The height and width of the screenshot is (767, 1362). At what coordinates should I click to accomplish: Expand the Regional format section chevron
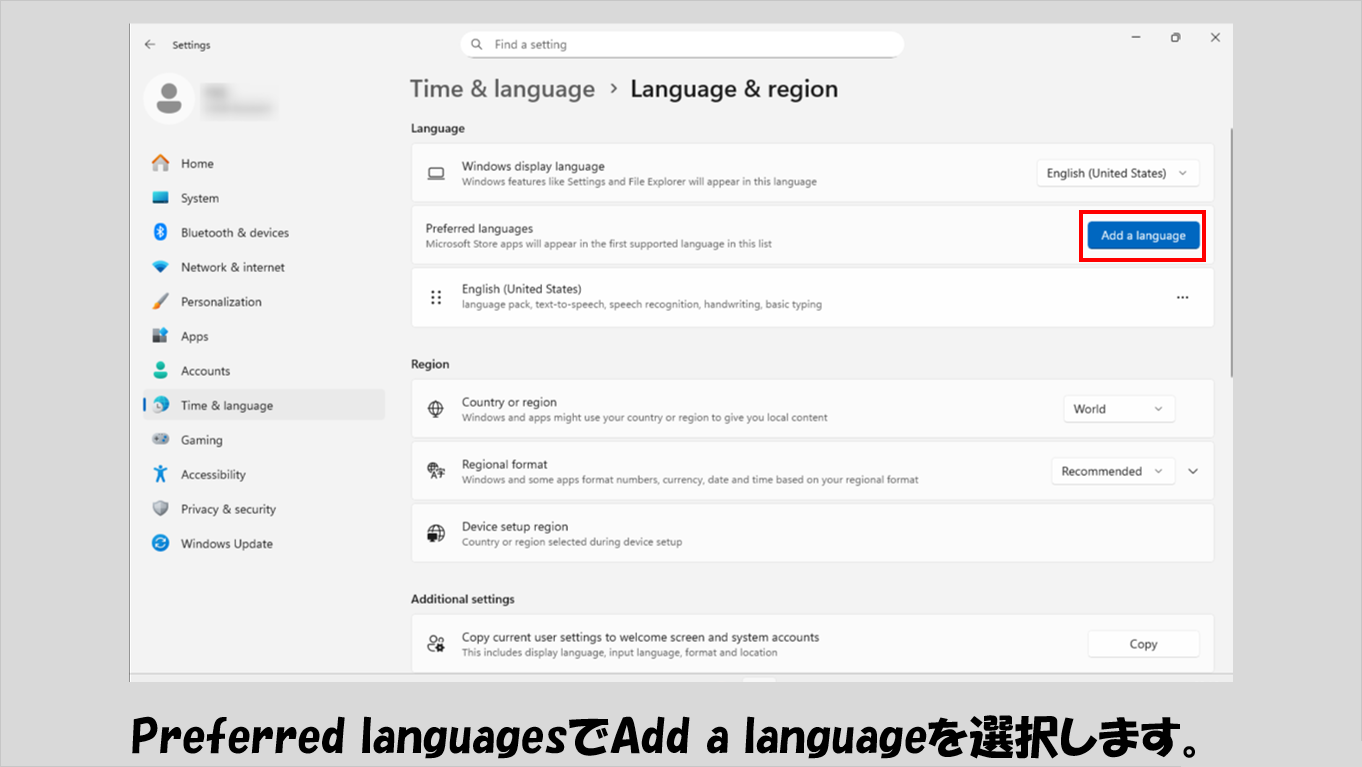pyautogui.click(x=1193, y=471)
